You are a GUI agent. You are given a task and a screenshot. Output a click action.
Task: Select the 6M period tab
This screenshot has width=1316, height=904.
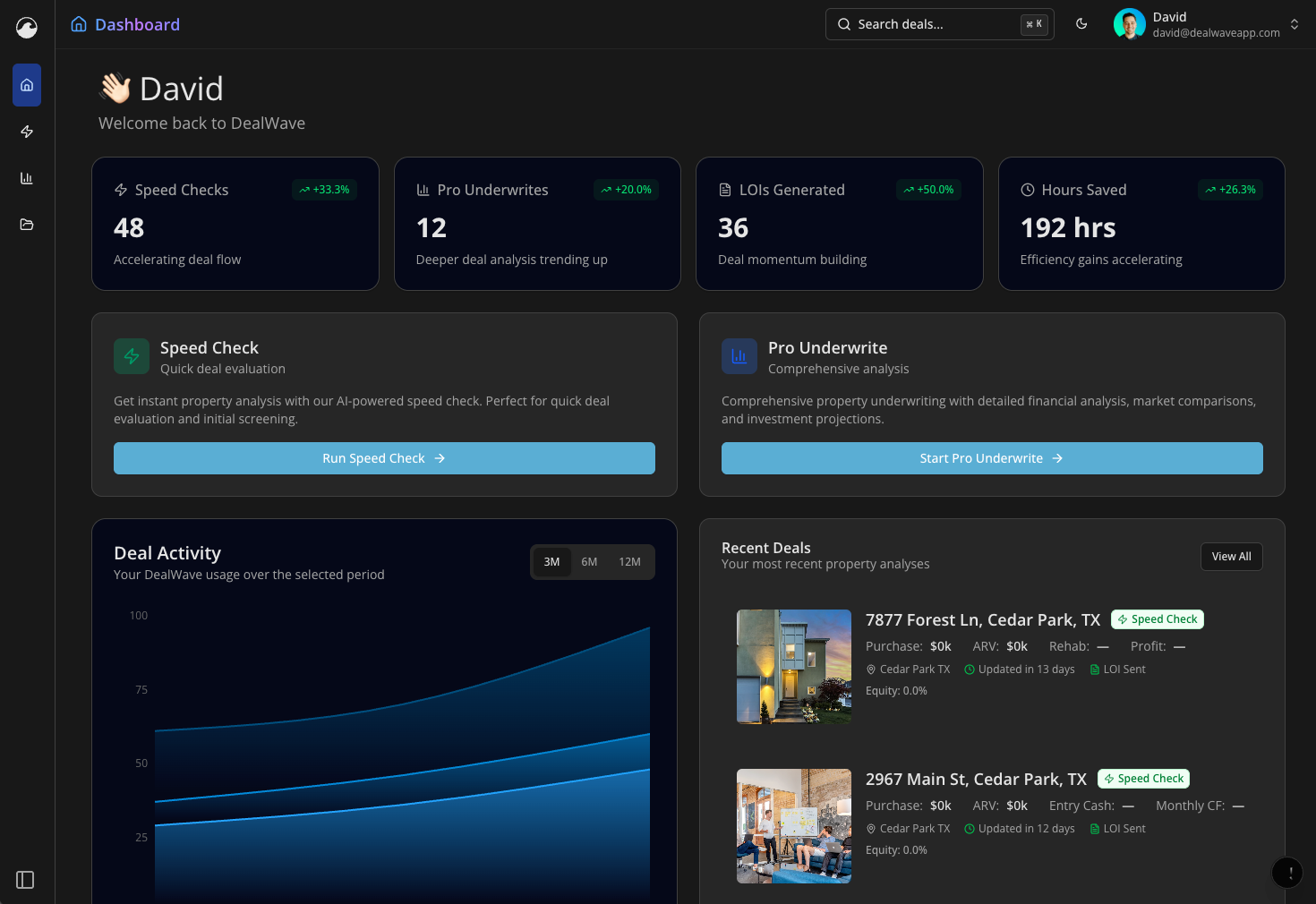click(x=589, y=562)
